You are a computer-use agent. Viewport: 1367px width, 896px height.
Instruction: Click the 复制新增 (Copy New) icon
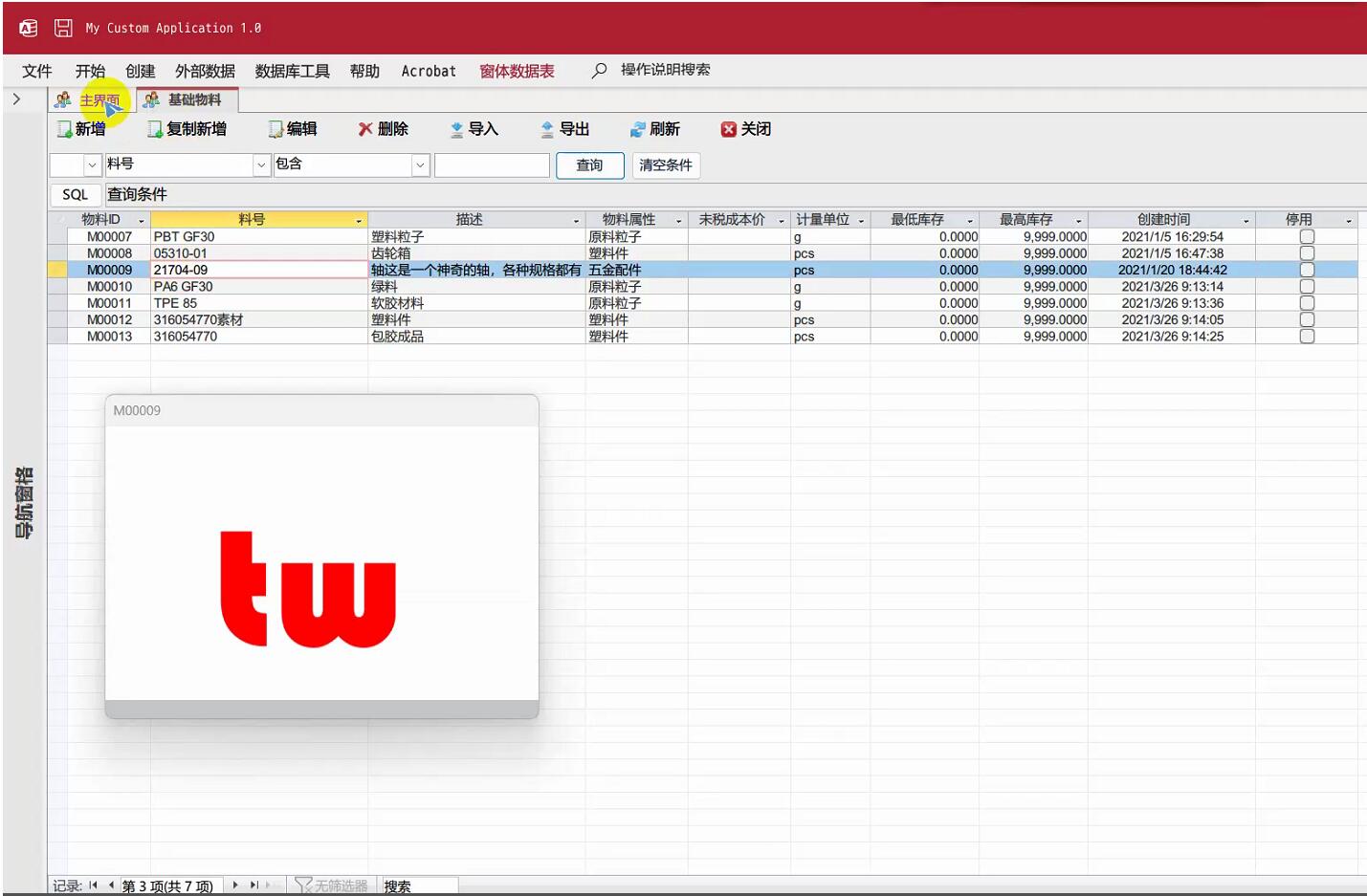tap(155, 129)
